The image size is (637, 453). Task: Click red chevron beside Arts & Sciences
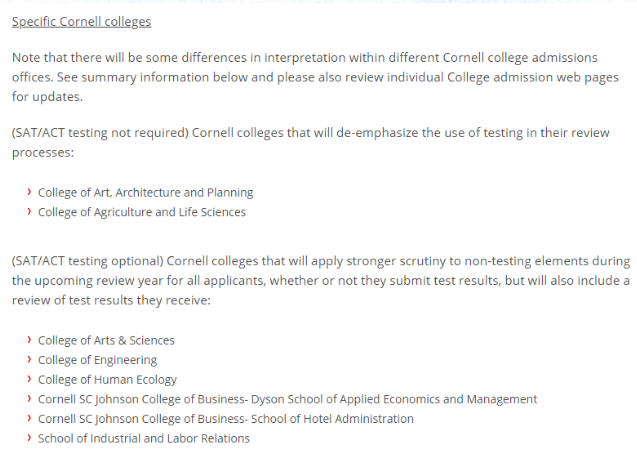(29, 340)
